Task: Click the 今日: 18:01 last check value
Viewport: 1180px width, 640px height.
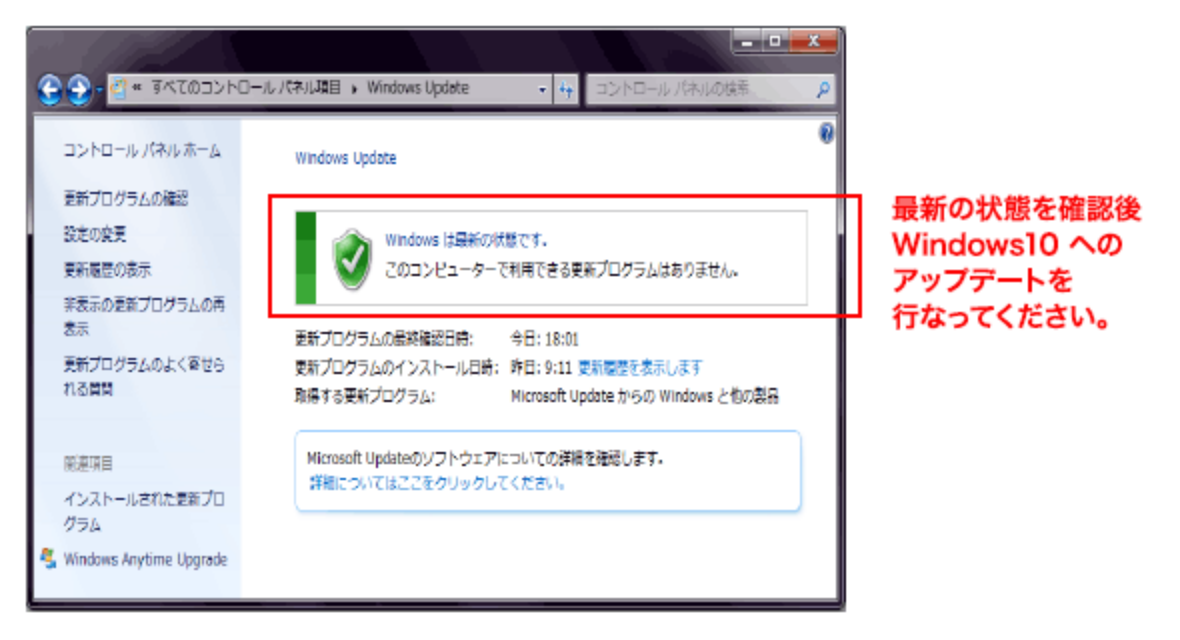Action: point(545,339)
